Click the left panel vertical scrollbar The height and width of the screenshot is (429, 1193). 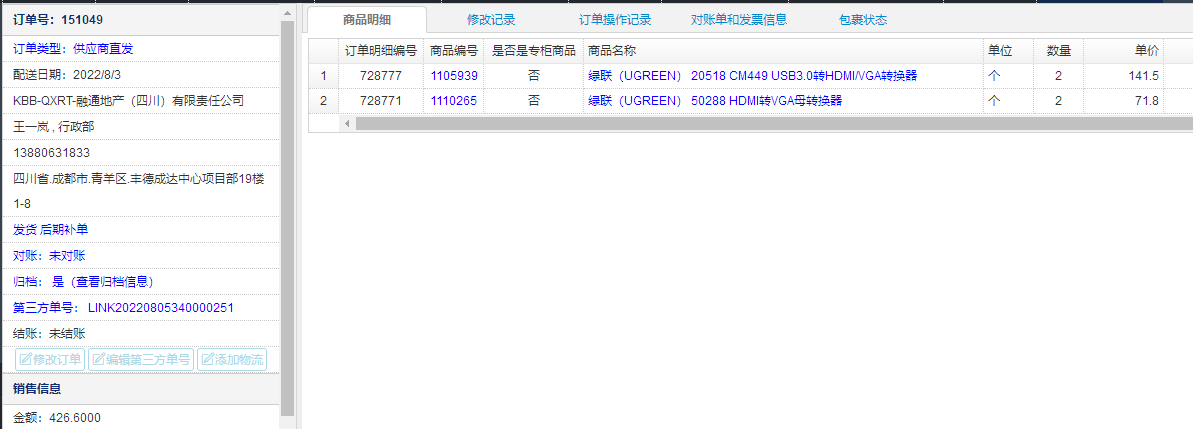[287, 217]
